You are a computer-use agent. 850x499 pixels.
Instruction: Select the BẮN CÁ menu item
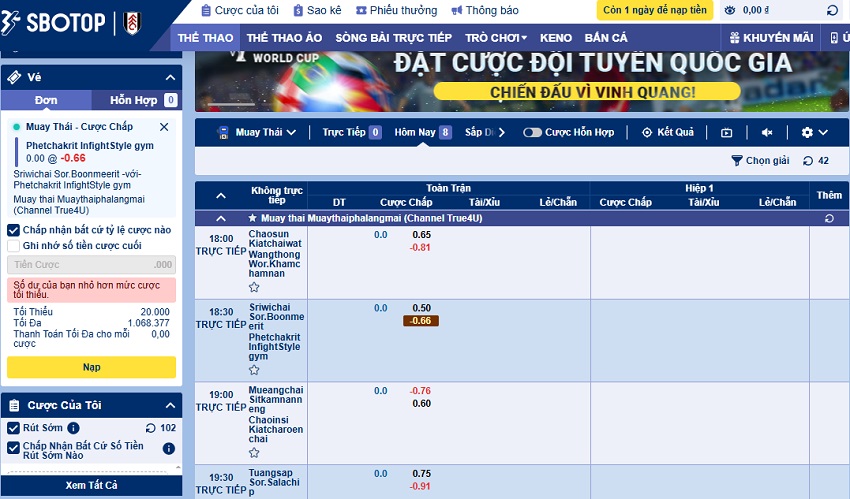click(x=606, y=38)
